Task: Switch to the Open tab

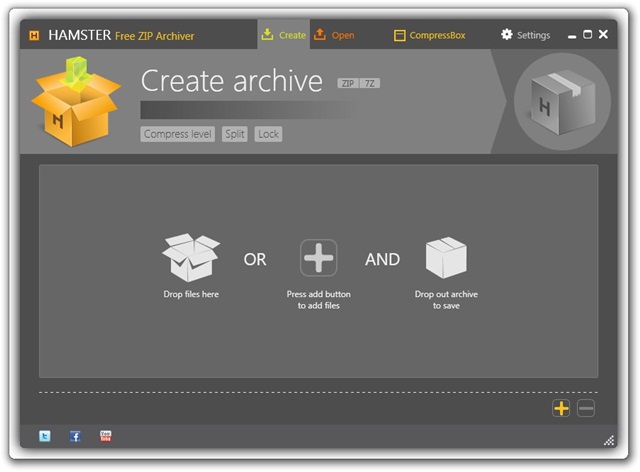Action: click(x=334, y=35)
